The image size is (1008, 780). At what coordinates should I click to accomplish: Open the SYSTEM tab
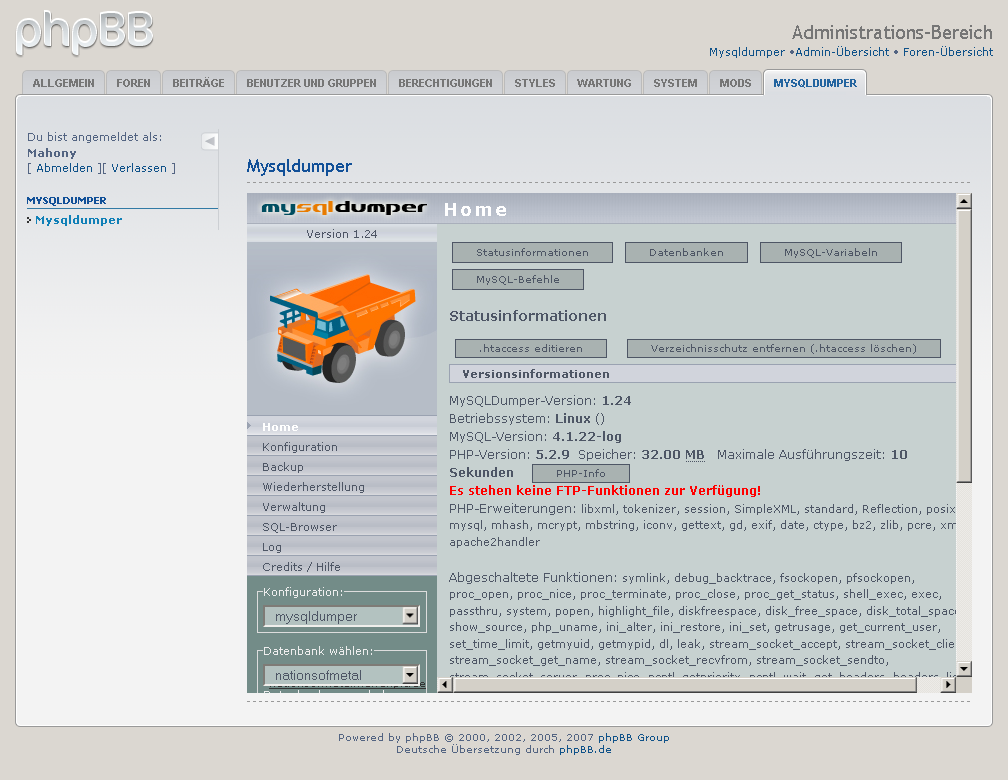[675, 83]
